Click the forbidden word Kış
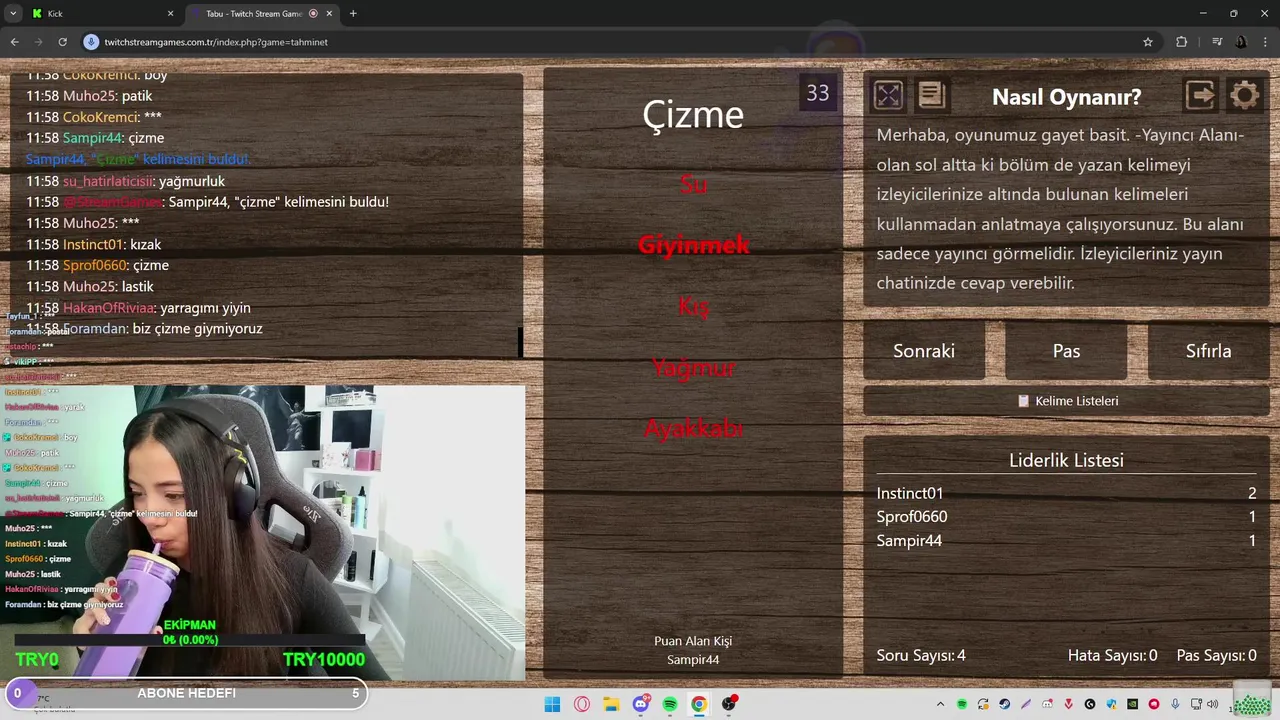Viewport: 1280px width, 720px height. (693, 306)
